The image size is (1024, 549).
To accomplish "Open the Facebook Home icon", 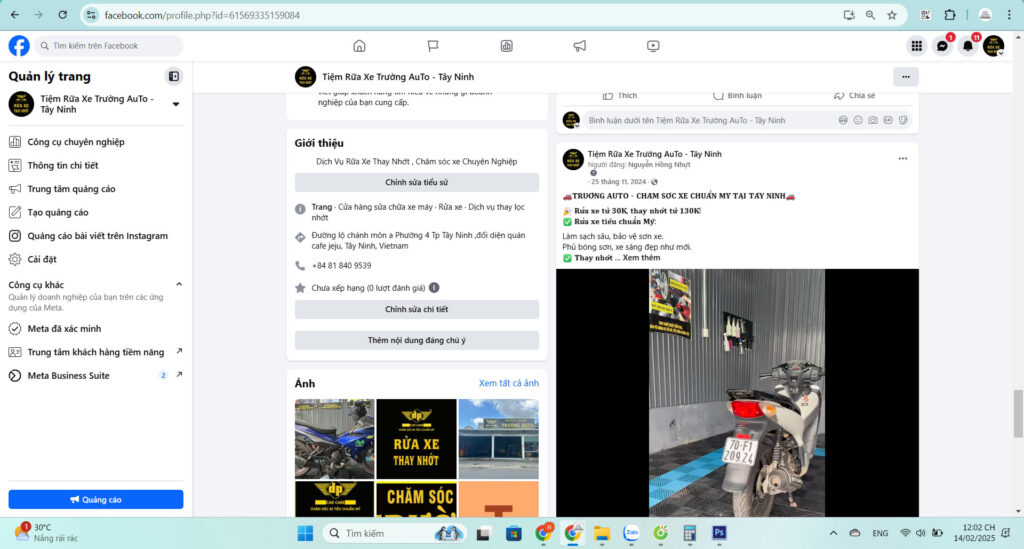I will [359, 46].
